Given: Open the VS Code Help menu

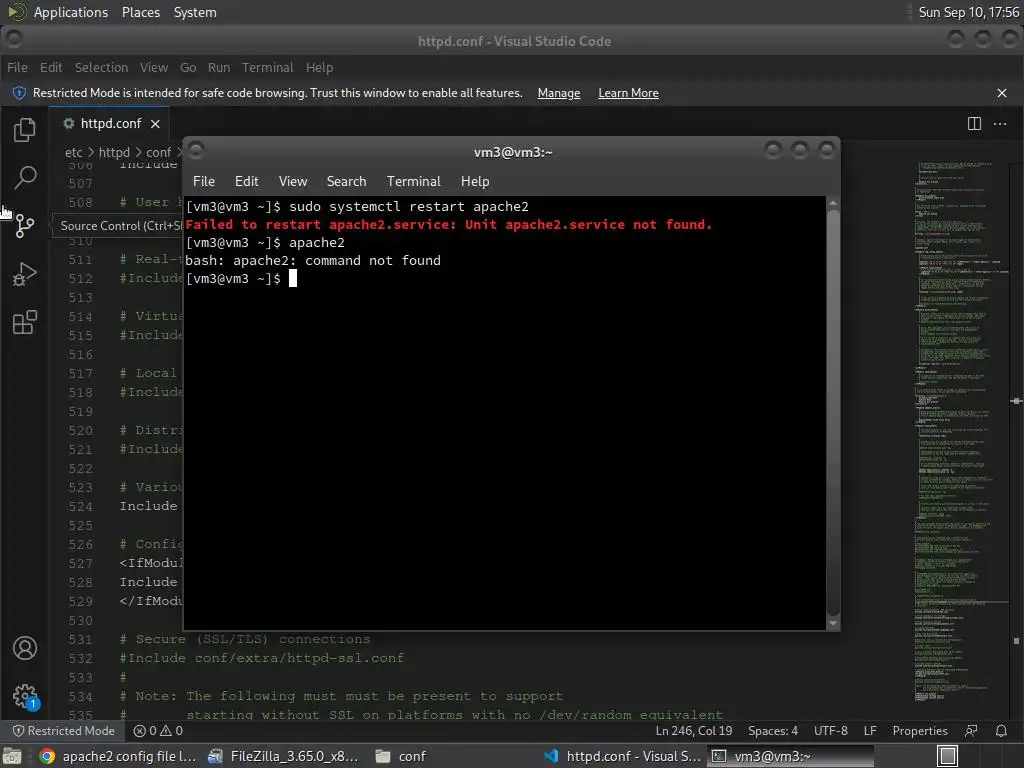Looking at the screenshot, I should (x=319, y=67).
